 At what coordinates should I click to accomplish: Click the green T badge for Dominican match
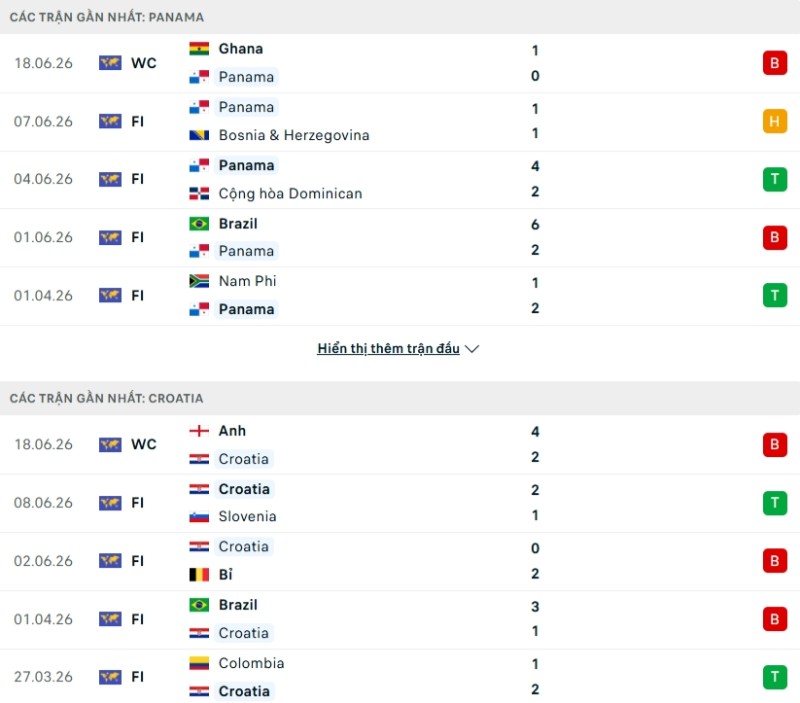tap(774, 179)
